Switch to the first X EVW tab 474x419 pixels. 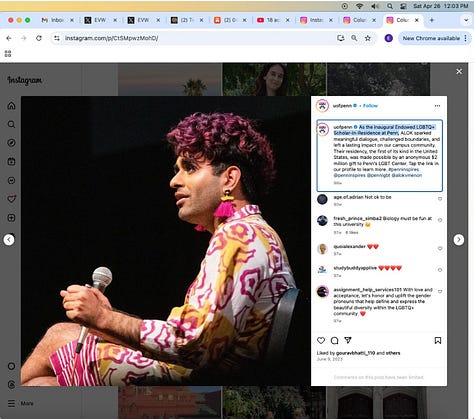click(x=100, y=20)
